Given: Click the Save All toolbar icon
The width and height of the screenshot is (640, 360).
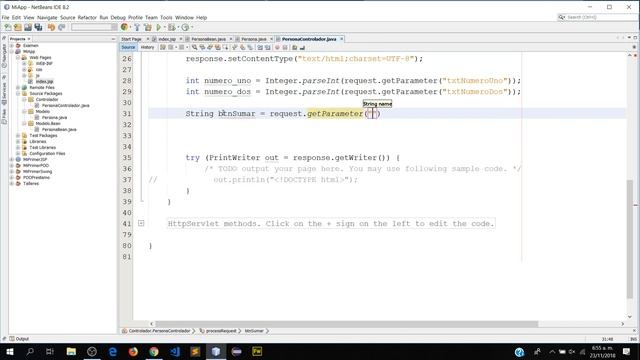Looking at the screenshot, I should pyautogui.click(x=38, y=27).
